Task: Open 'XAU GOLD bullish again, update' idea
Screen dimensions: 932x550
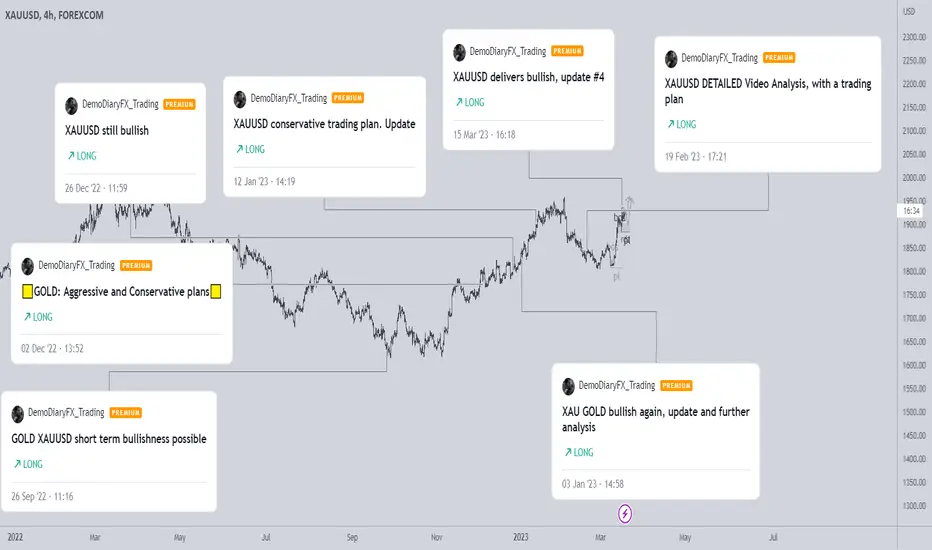Action: tap(656, 419)
